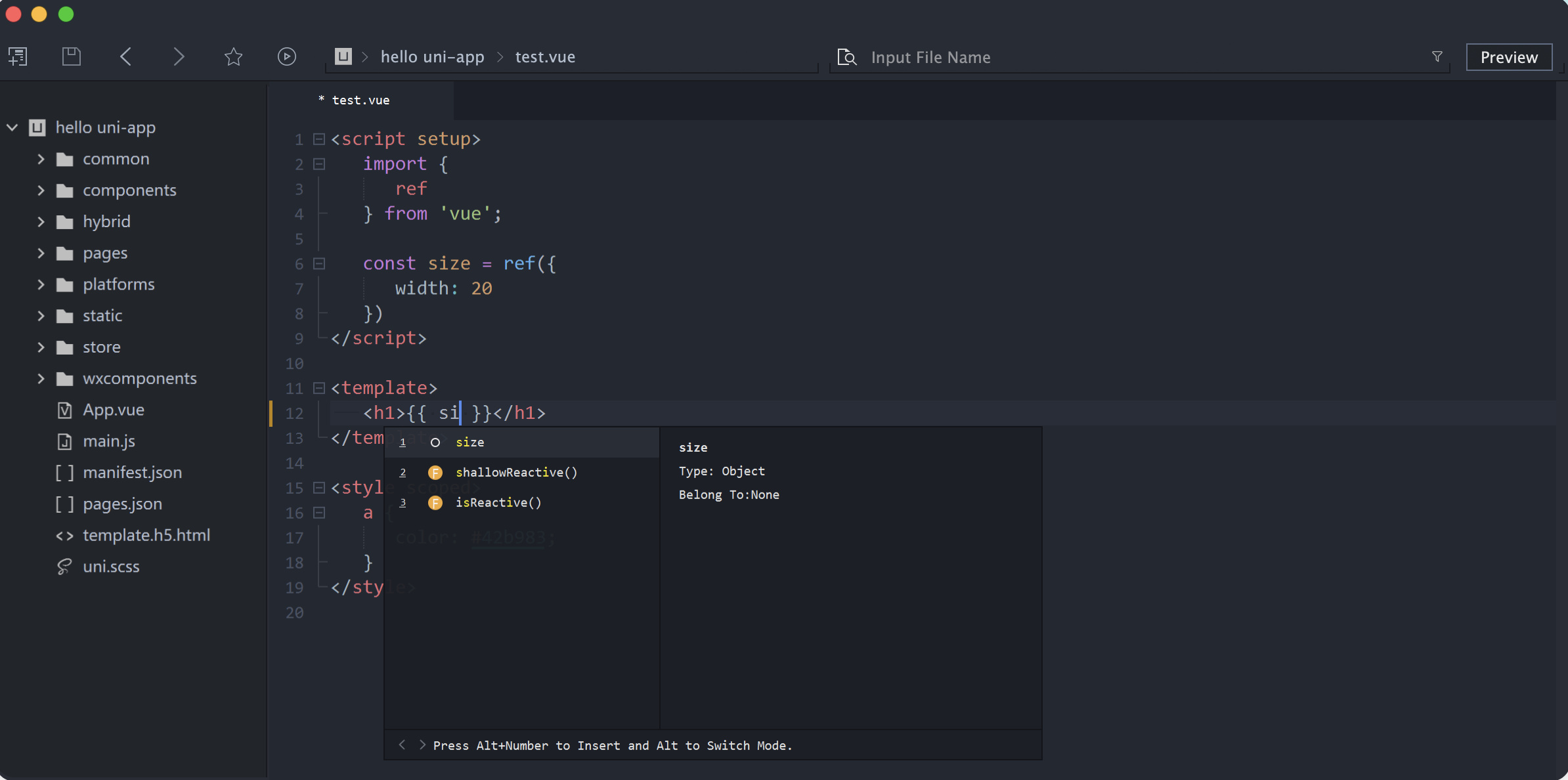Image resolution: width=1568 pixels, height=780 pixels.
Task: Fold the style block on line 15
Action: (x=319, y=488)
